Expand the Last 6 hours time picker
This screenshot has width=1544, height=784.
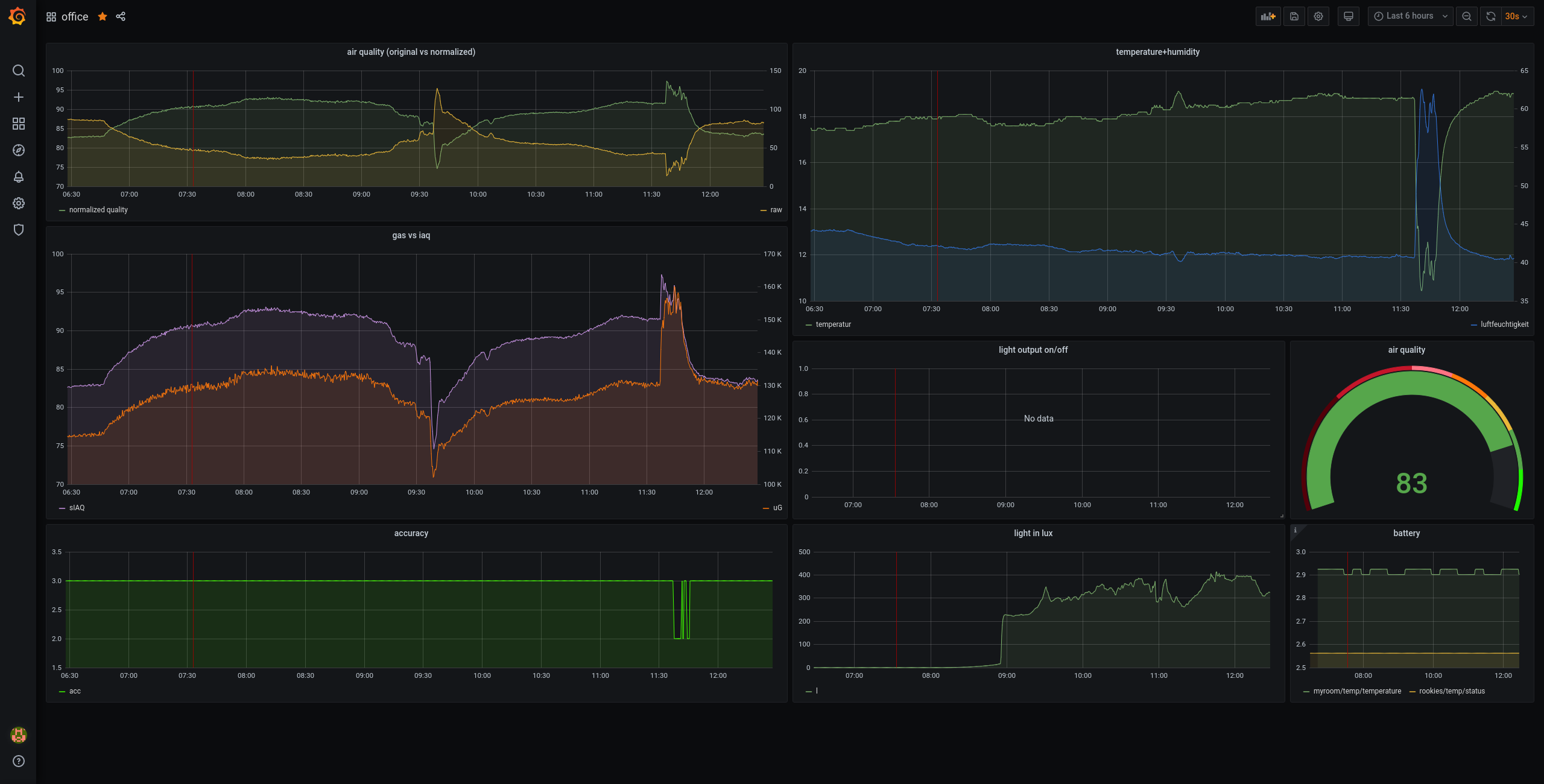pyautogui.click(x=1410, y=16)
